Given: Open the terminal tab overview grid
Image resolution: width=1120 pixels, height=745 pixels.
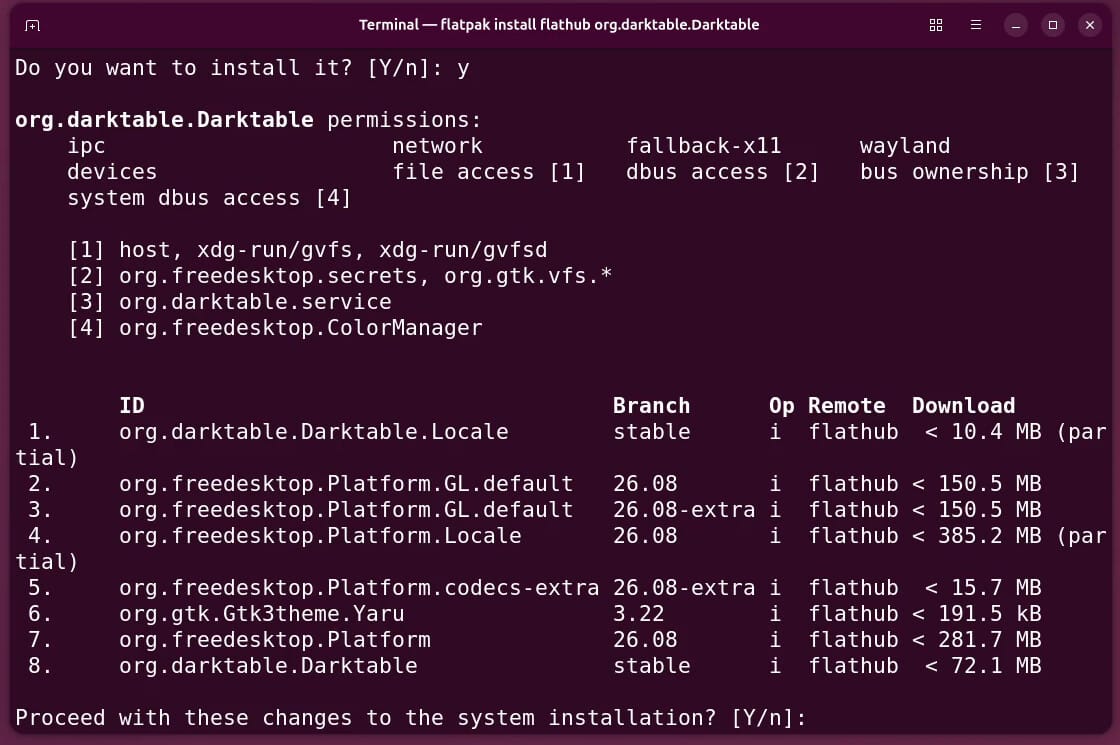Looking at the screenshot, I should 936,26.
